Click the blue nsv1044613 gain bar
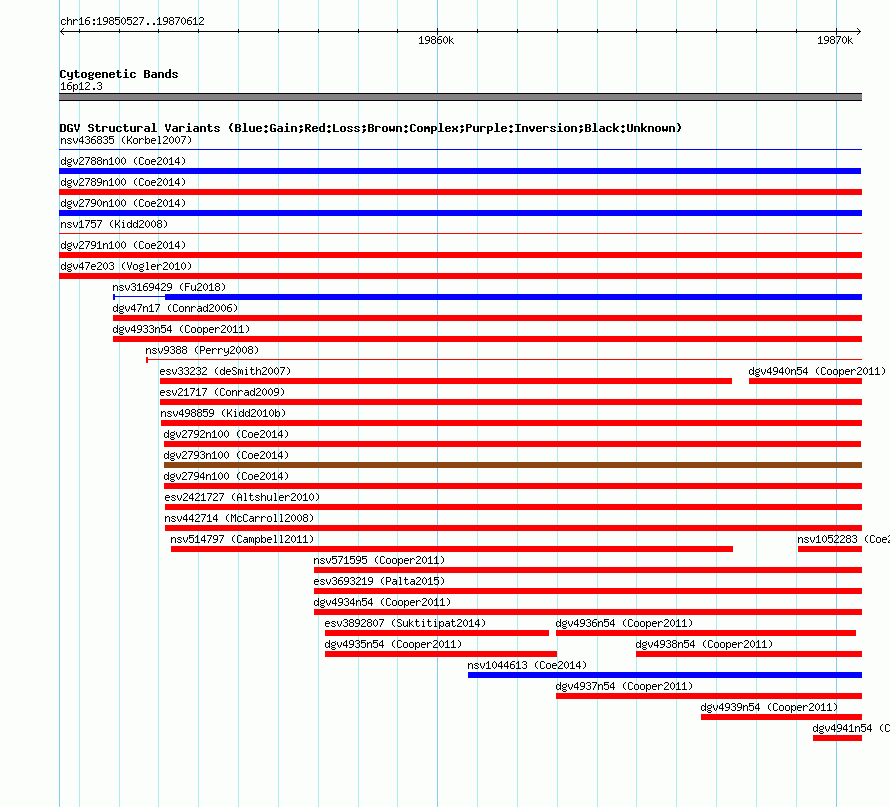This screenshot has height=807, width=890. coord(665,675)
